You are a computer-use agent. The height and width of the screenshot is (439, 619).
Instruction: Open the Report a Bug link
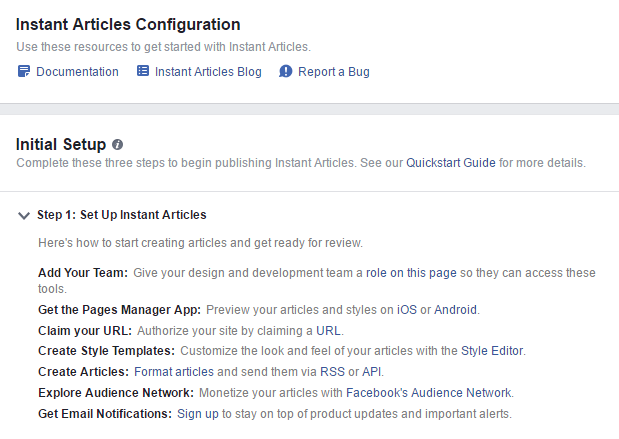click(x=334, y=72)
